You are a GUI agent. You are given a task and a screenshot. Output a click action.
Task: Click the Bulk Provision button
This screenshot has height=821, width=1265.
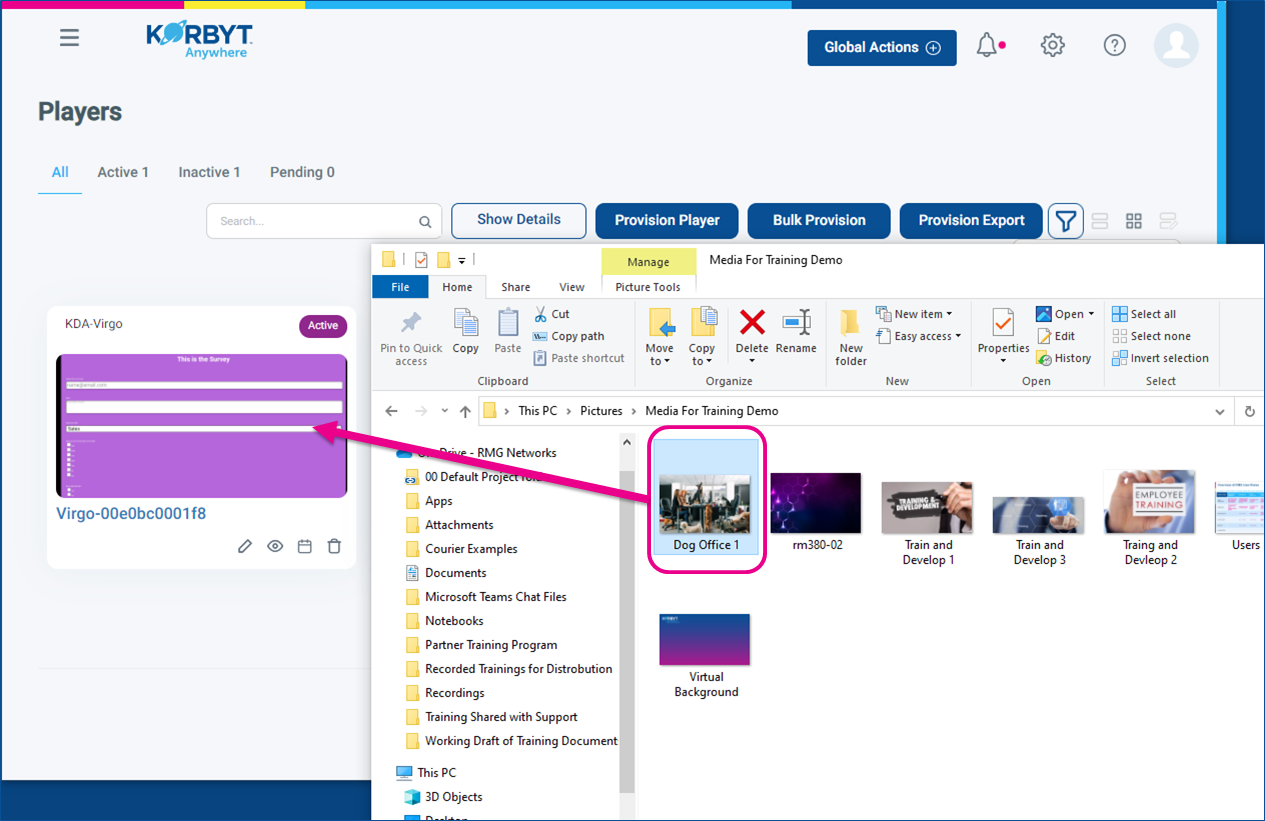click(x=819, y=221)
